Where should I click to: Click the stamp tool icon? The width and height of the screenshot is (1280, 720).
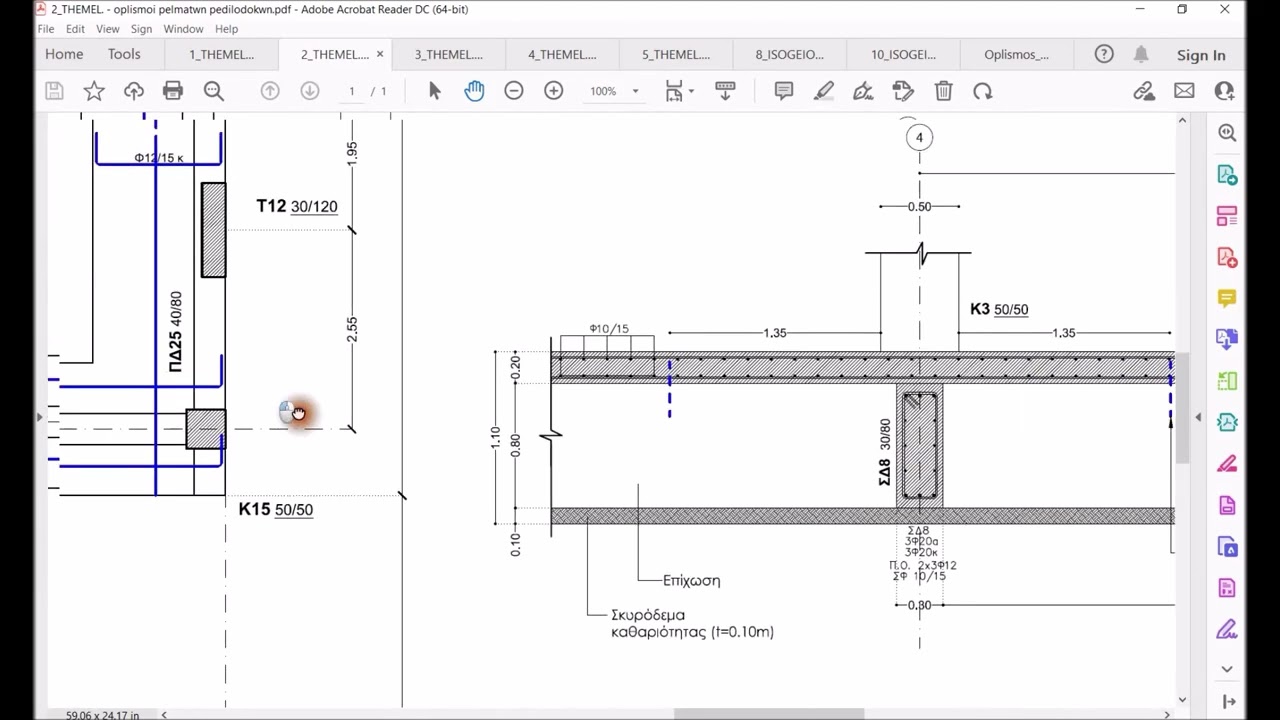[x=903, y=91]
